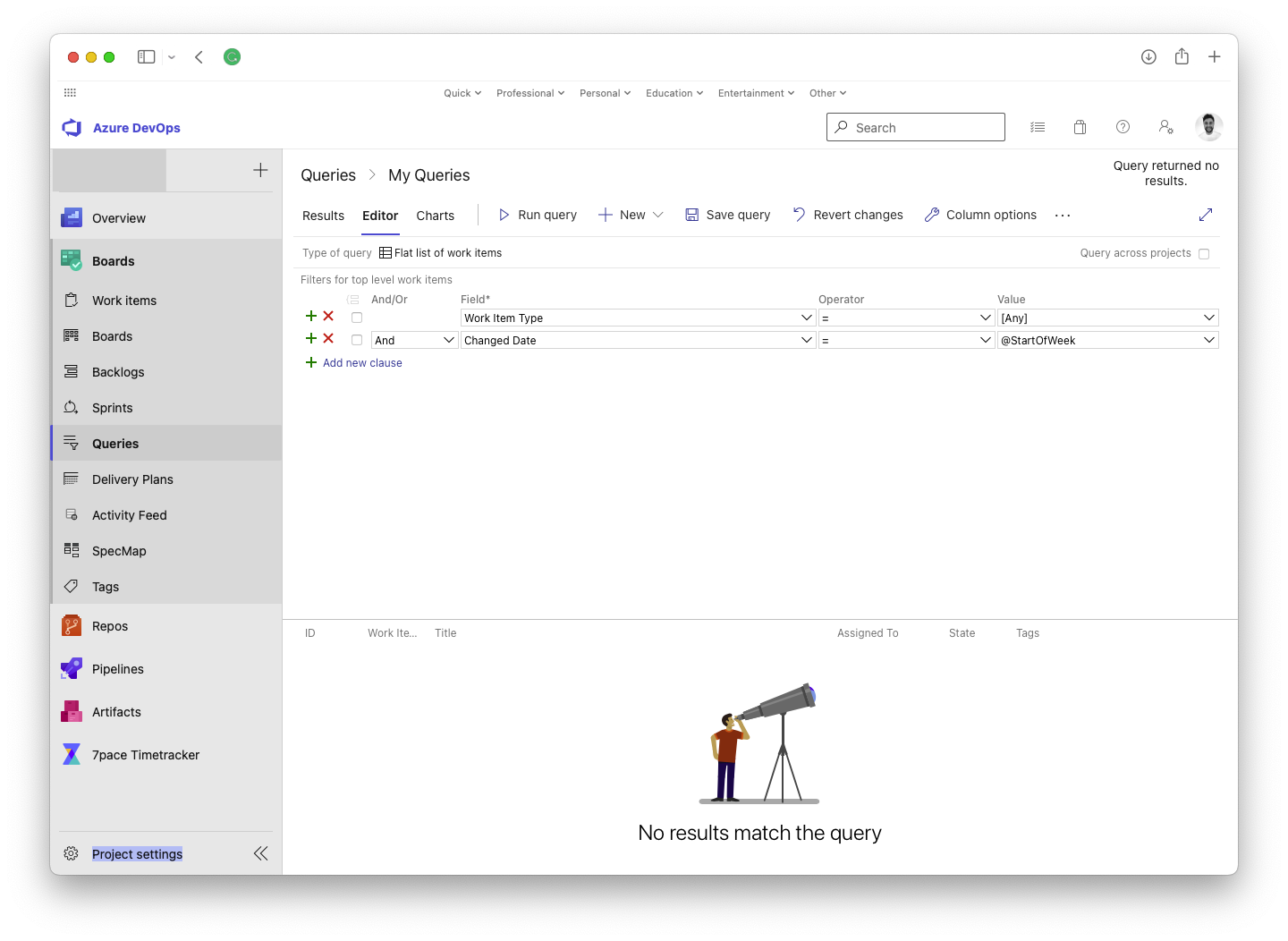The image size is (1288, 941).
Task: Sort results by Assigned To column header
Action: point(868,633)
